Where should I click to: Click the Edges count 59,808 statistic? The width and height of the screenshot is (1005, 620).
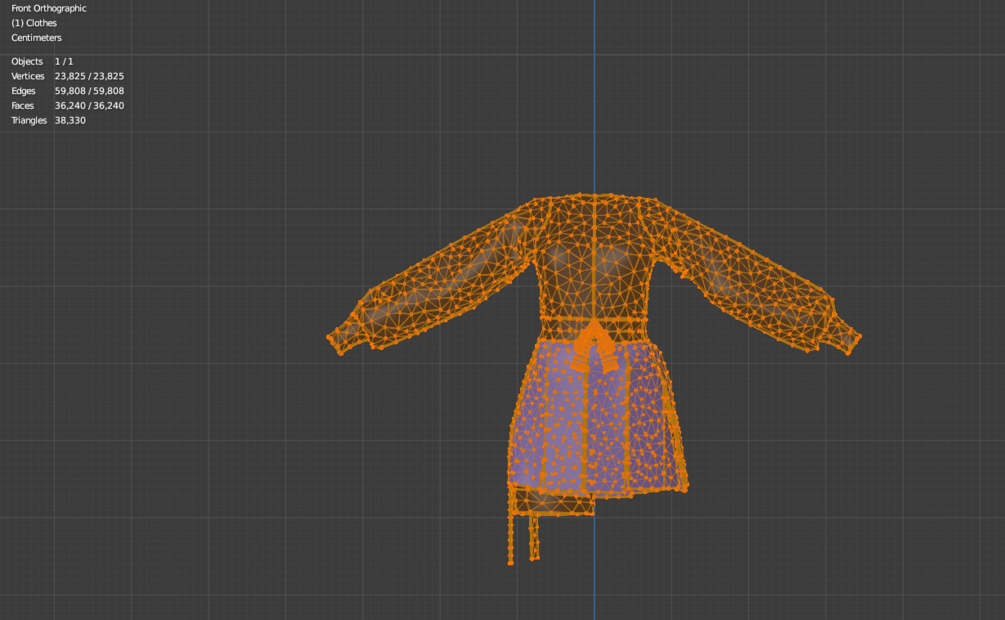tap(67, 91)
